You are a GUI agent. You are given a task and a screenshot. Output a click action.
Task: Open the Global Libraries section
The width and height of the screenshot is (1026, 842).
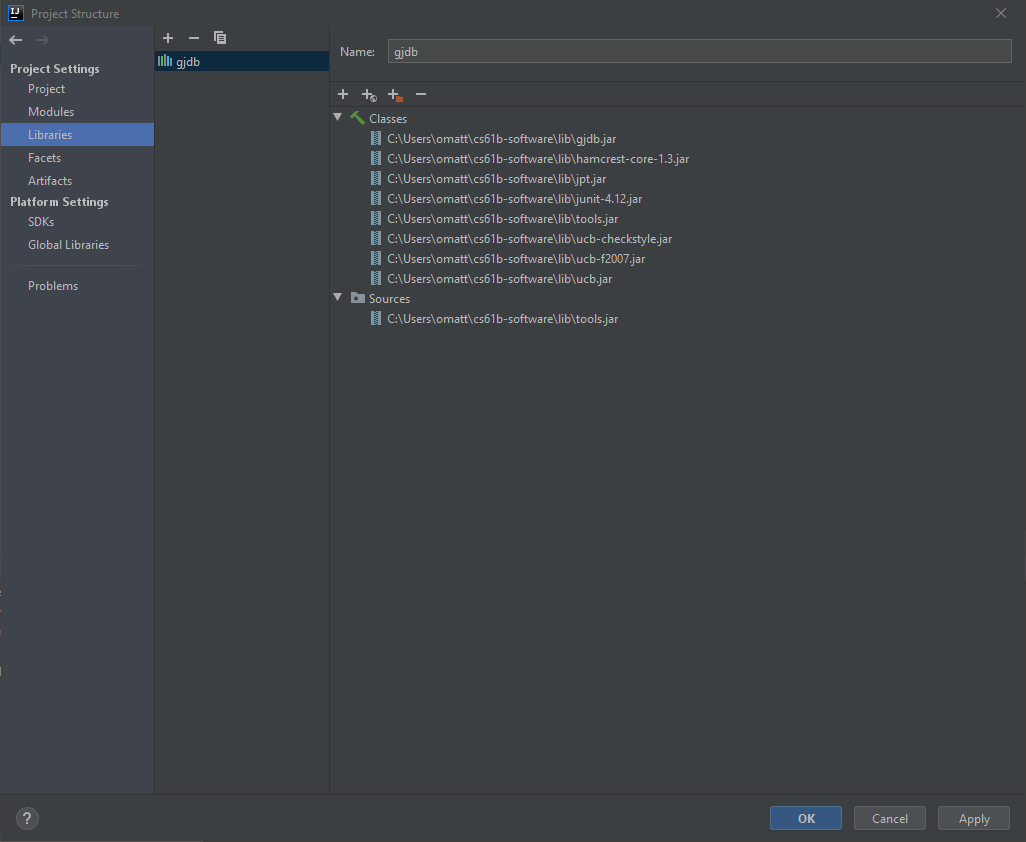pyautogui.click(x=68, y=244)
